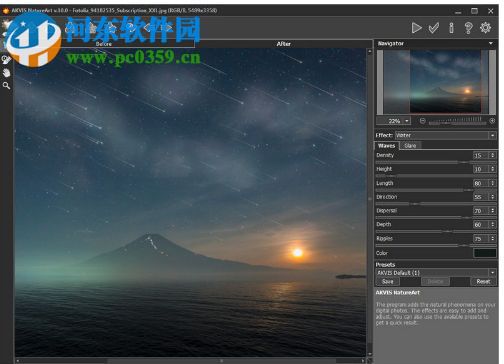The image size is (504, 364).
Task: Zoom in using the plus icon in Navigator
Action: (492, 121)
